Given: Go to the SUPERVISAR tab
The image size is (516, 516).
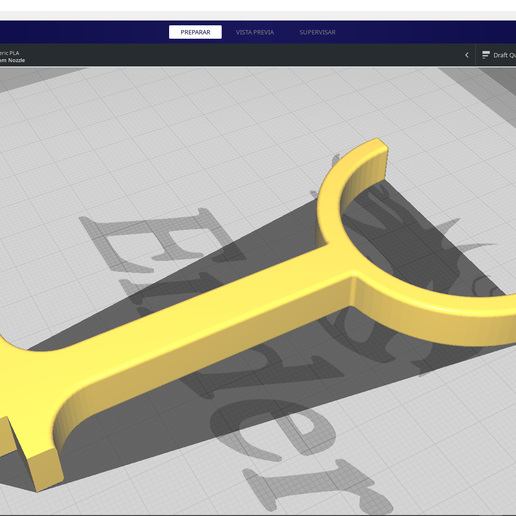Looking at the screenshot, I should click(317, 32).
